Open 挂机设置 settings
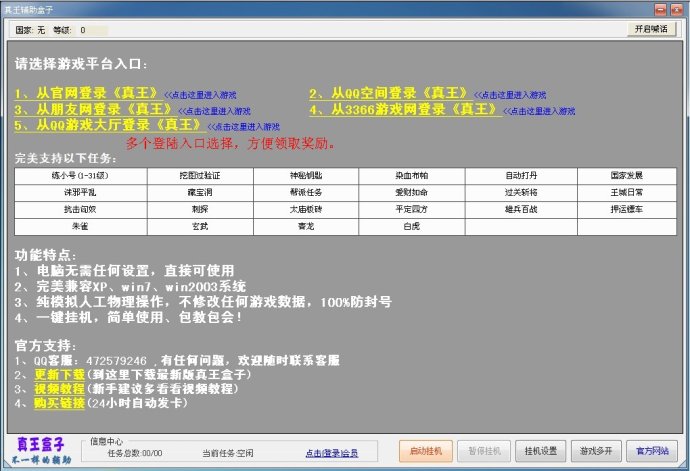This screenshot has width=690, height=471. (541, 451)
